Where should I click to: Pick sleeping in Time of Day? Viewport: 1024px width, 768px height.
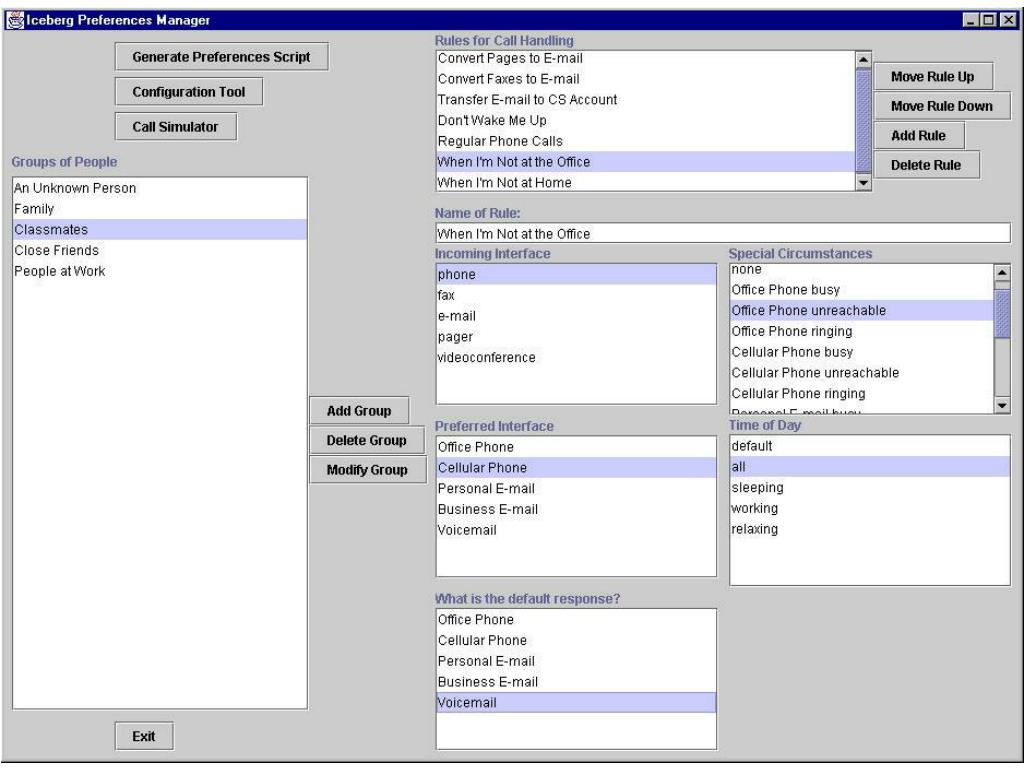(757, 487)
